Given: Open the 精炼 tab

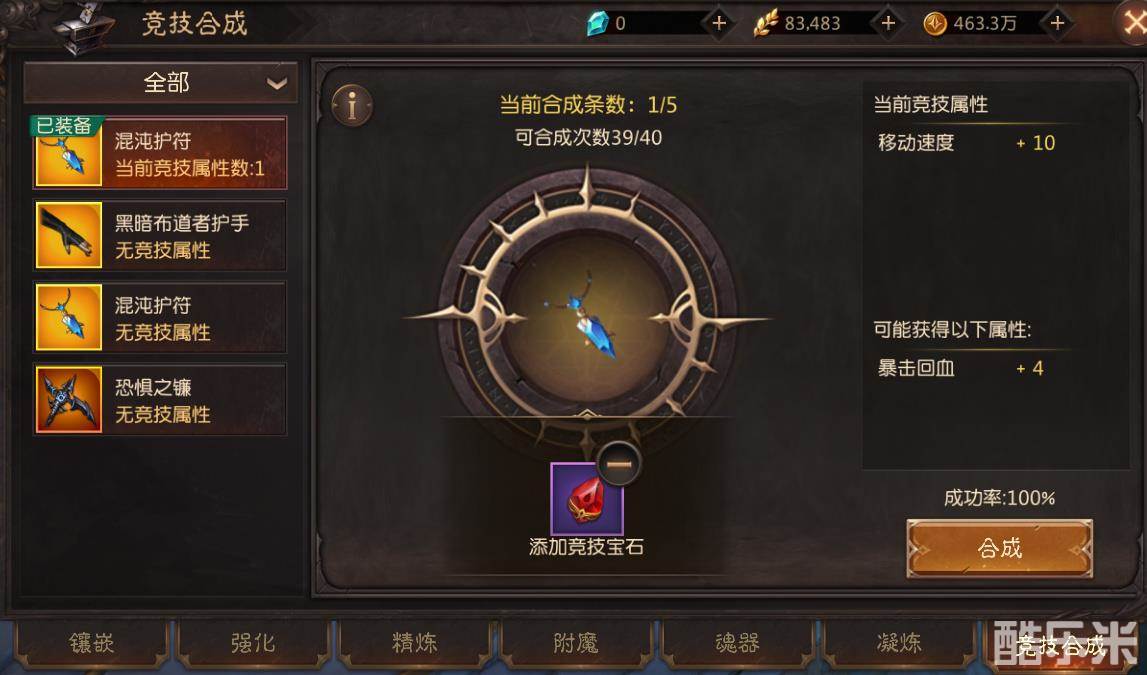Looking at the screenshot, I should [x=415, y=644].
